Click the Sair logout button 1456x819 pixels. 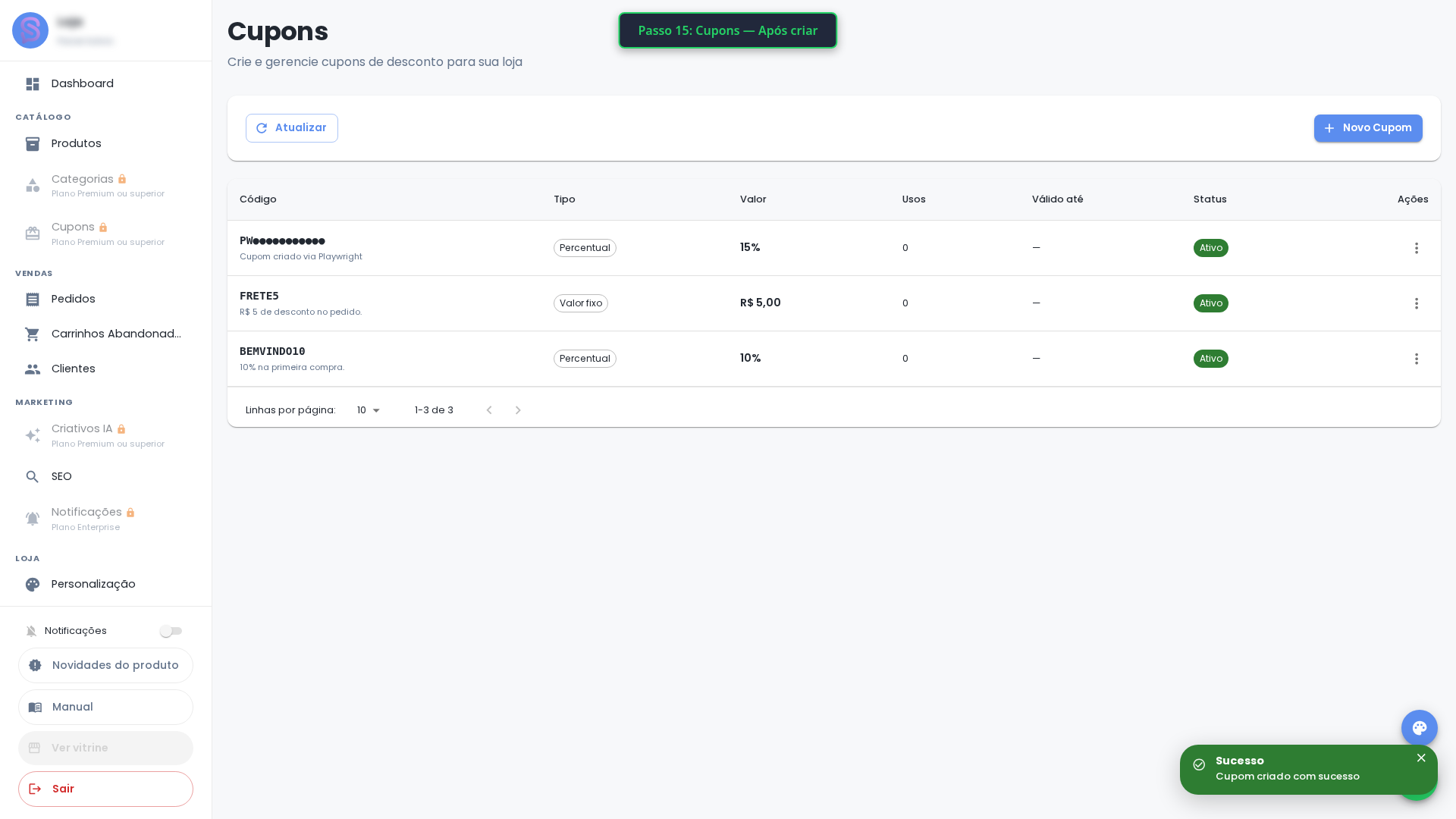105,789
